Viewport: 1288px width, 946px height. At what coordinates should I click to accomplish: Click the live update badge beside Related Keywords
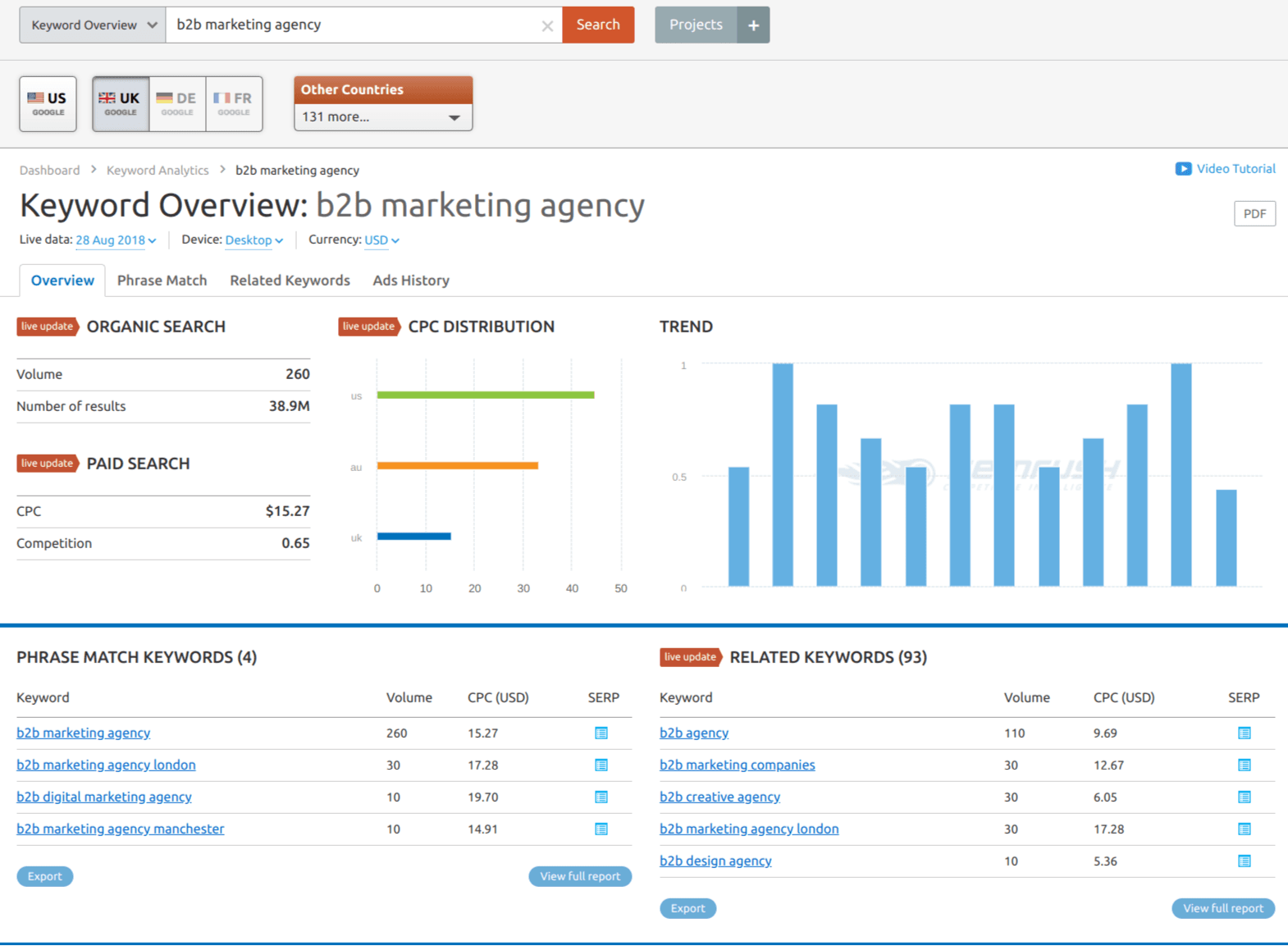coord(691,657)
